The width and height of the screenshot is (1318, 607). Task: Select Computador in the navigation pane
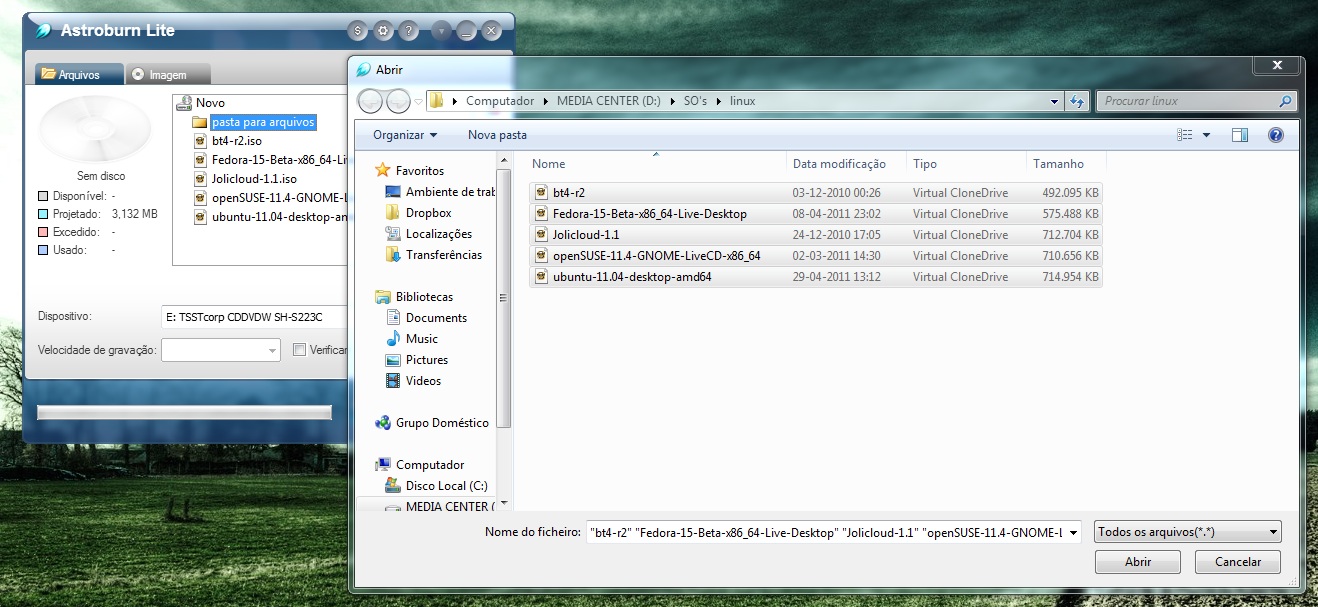coord(430,465)
